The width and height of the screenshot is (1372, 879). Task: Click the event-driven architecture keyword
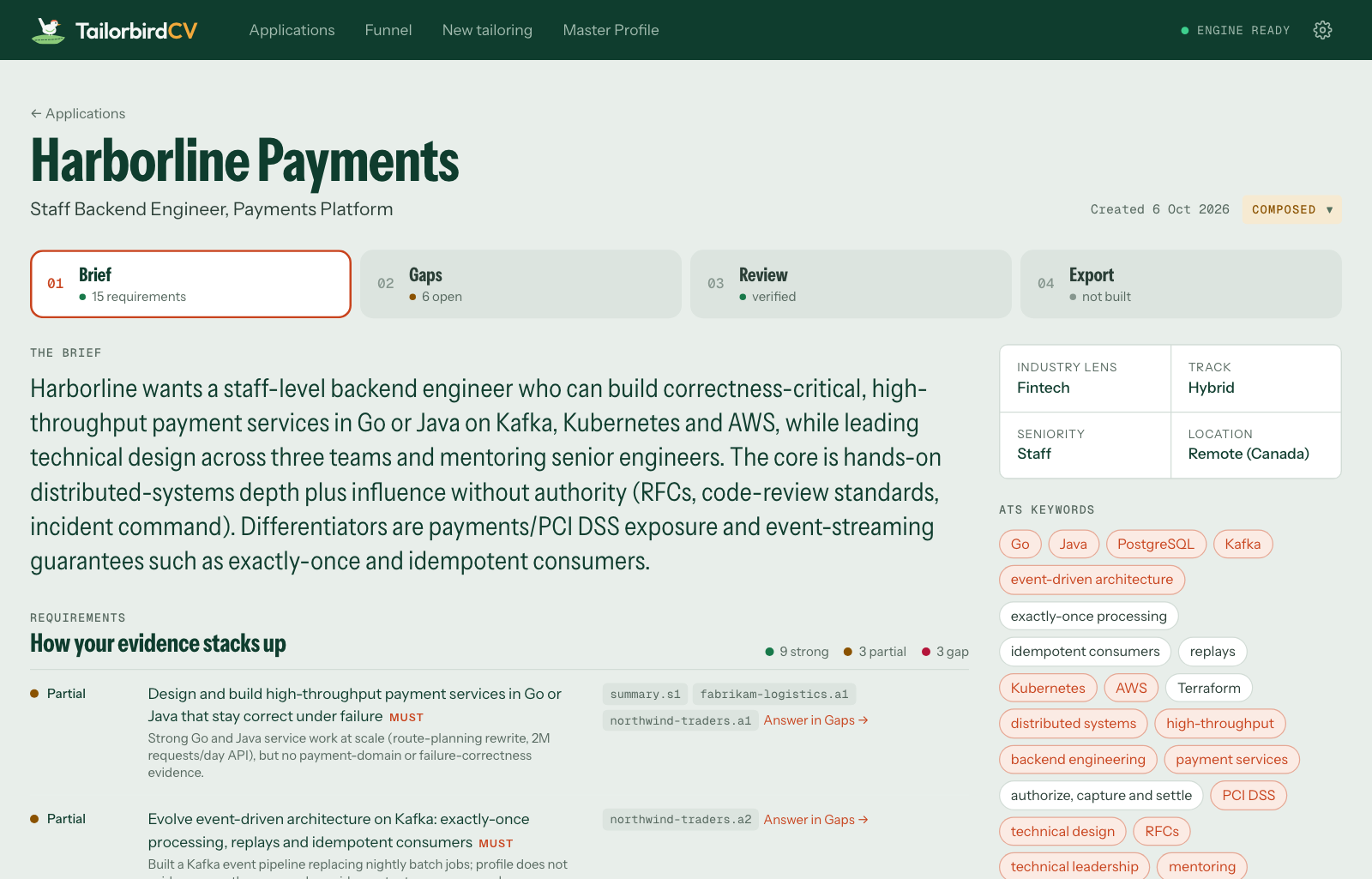(1092, 580)
